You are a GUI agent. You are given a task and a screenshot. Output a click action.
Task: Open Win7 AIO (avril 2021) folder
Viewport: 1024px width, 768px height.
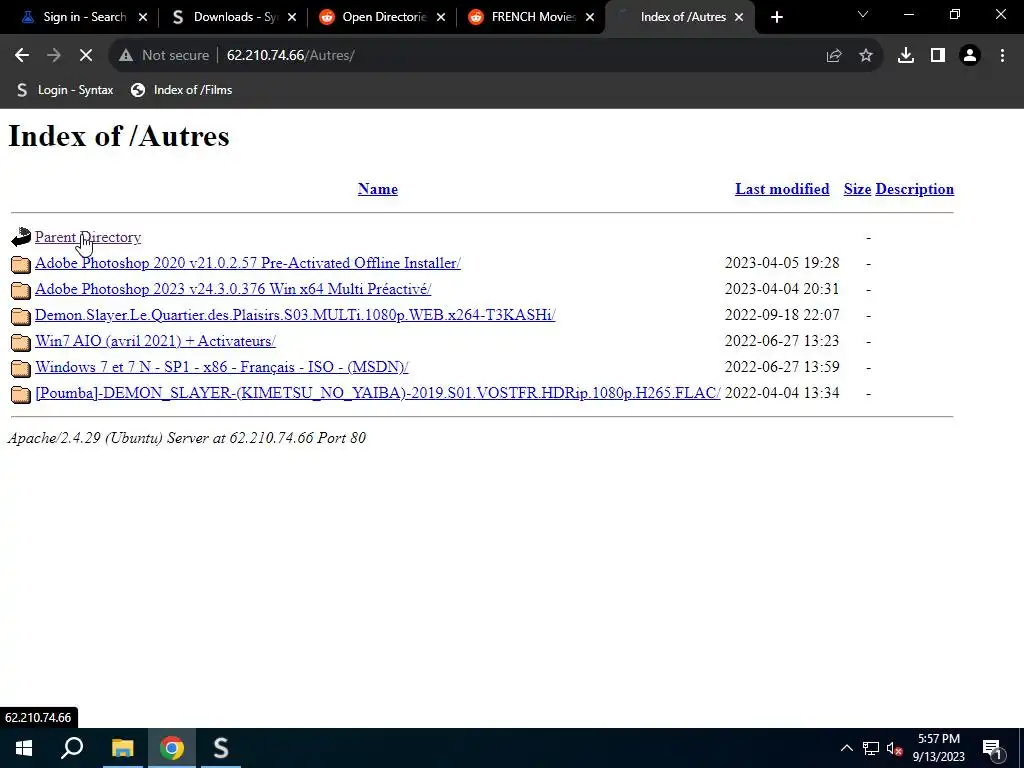click(155, 341)
